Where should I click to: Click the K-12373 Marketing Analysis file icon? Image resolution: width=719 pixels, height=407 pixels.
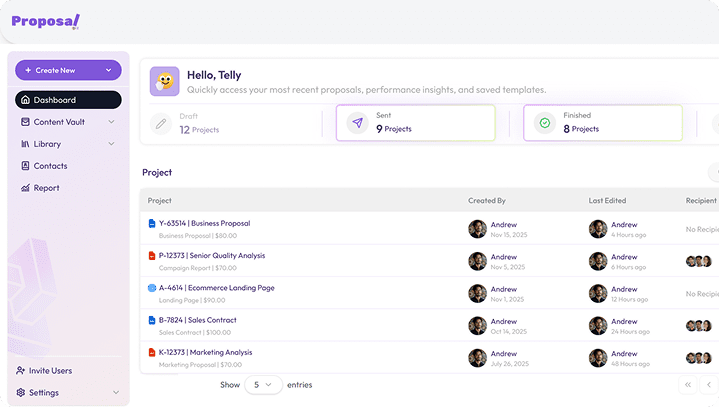point(152,353)
